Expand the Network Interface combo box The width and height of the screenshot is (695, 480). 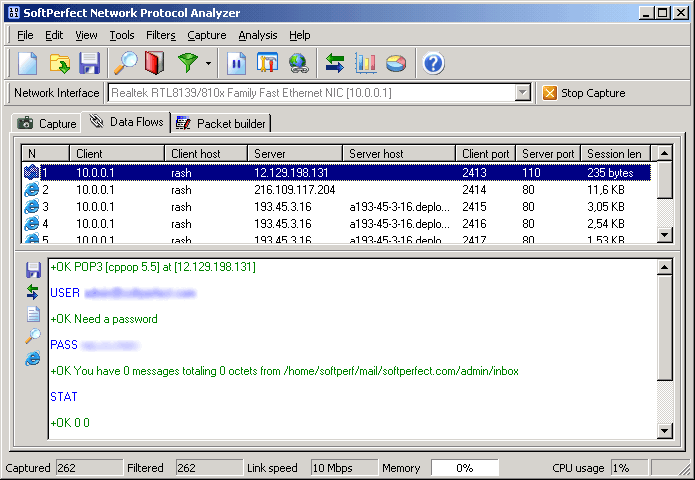523,93
